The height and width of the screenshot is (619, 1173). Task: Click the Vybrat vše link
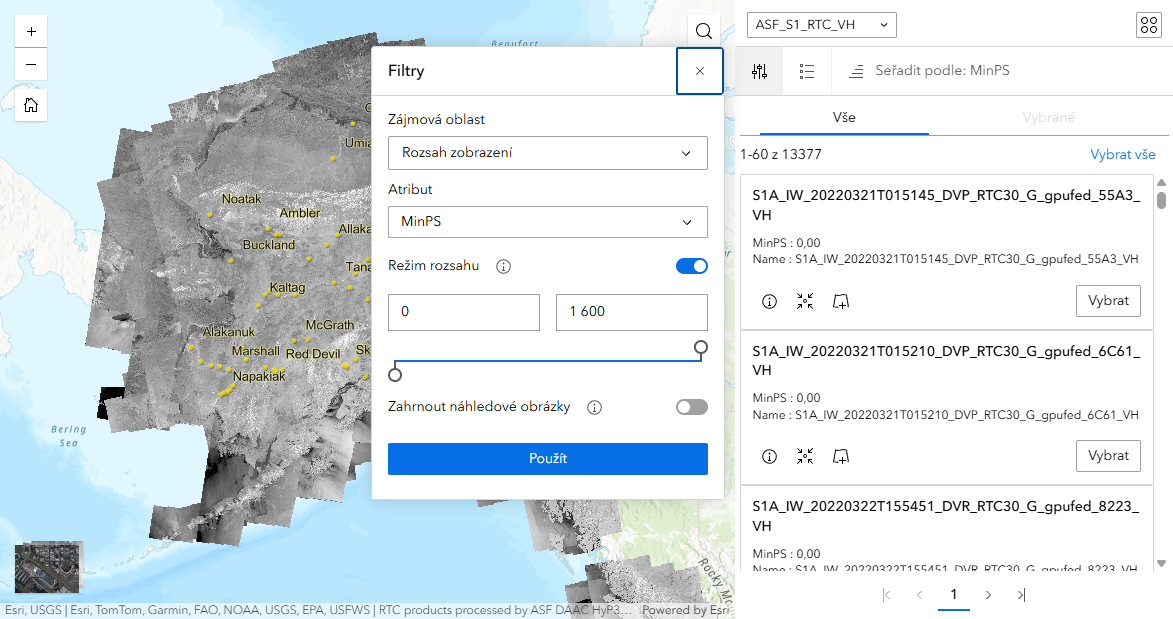1122,154
